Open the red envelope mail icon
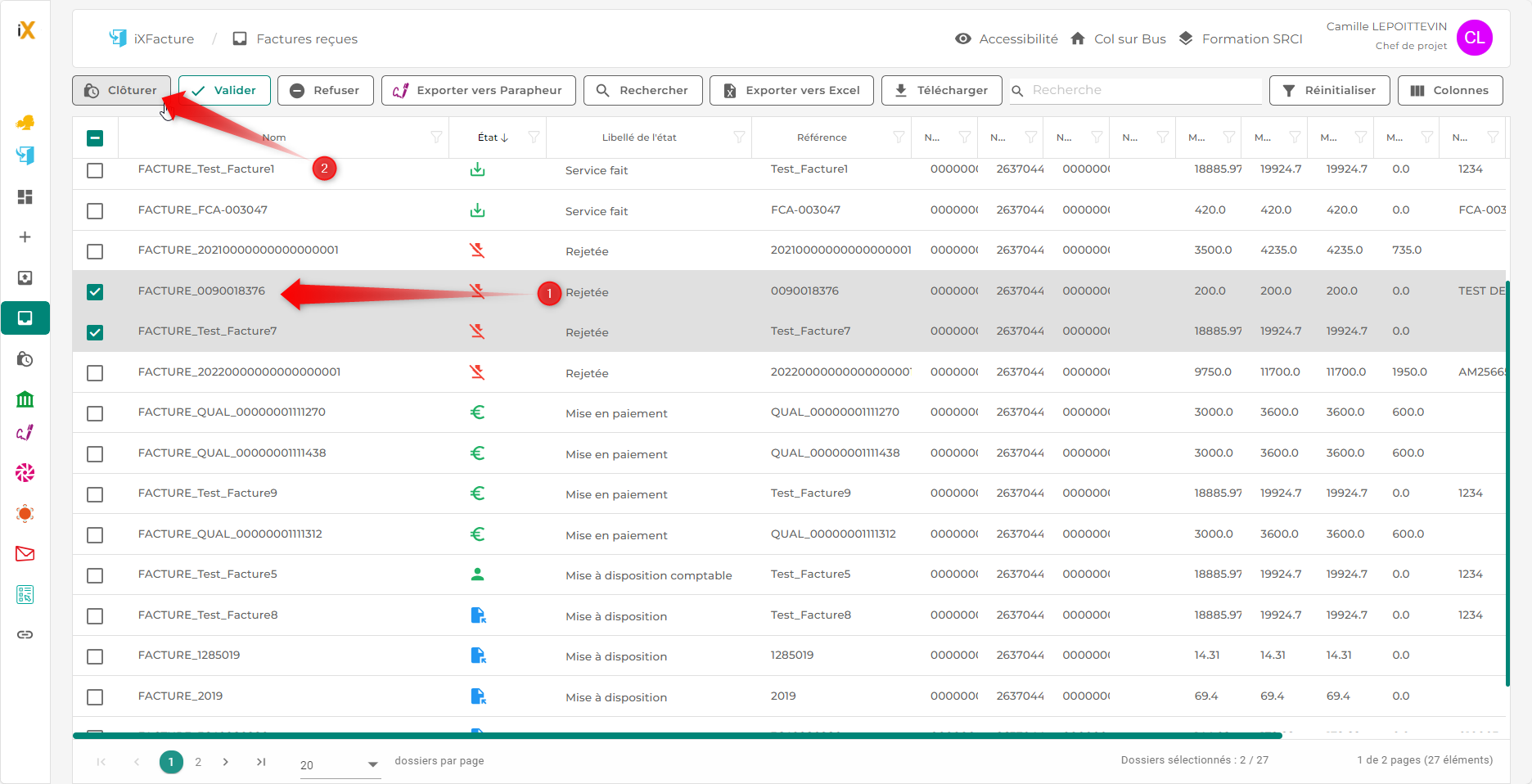Viewport: 1532px width, 784px height. point(25,554)
